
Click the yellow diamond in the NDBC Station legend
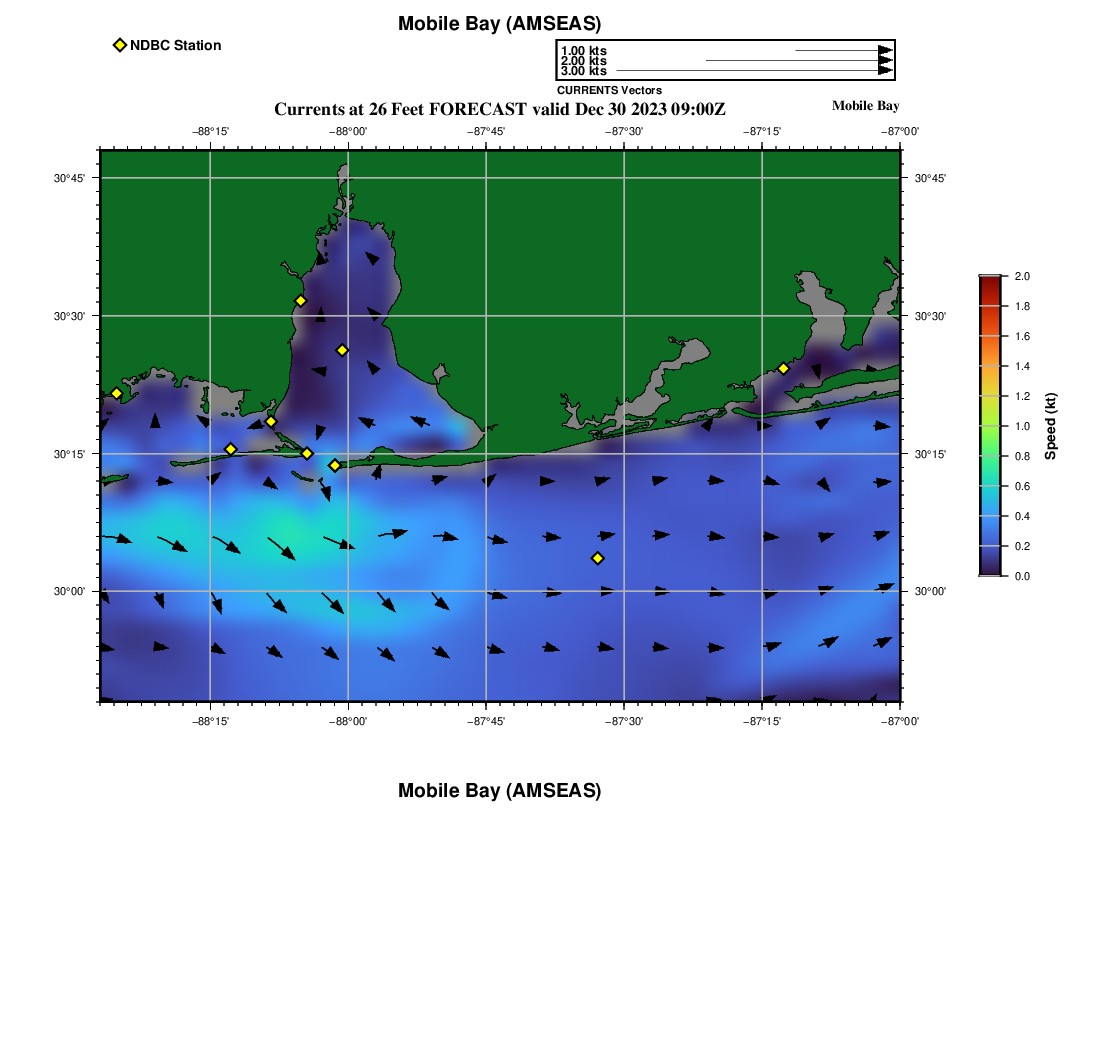coord(120,45)
